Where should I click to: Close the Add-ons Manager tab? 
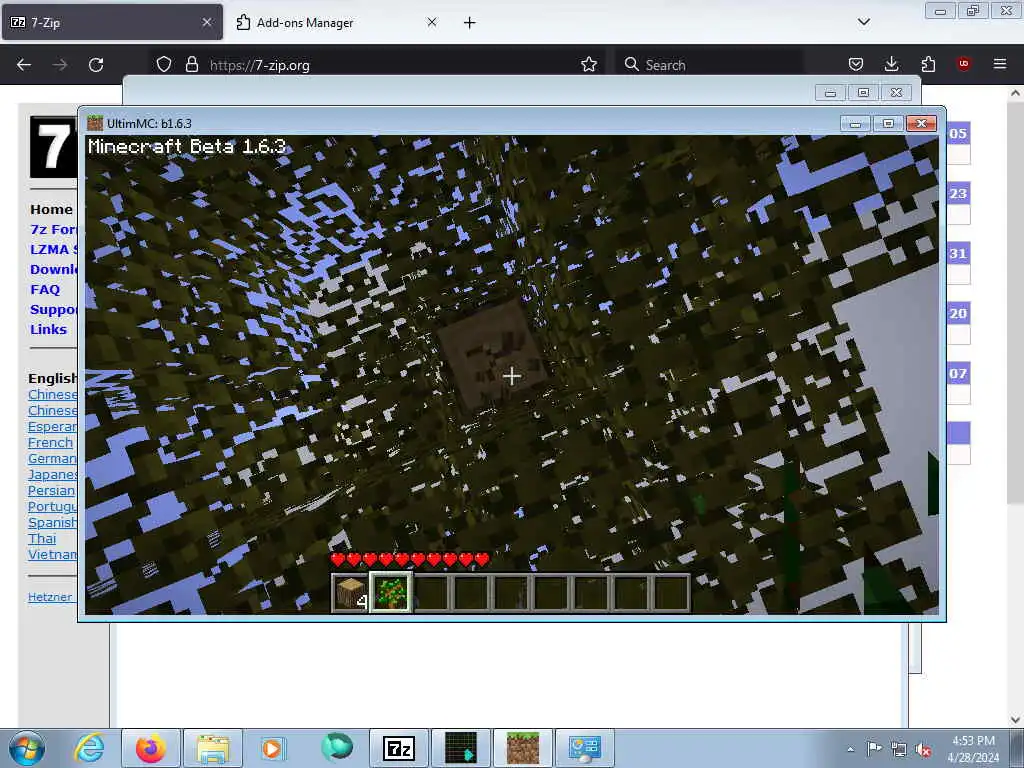[x=432, y=22]
